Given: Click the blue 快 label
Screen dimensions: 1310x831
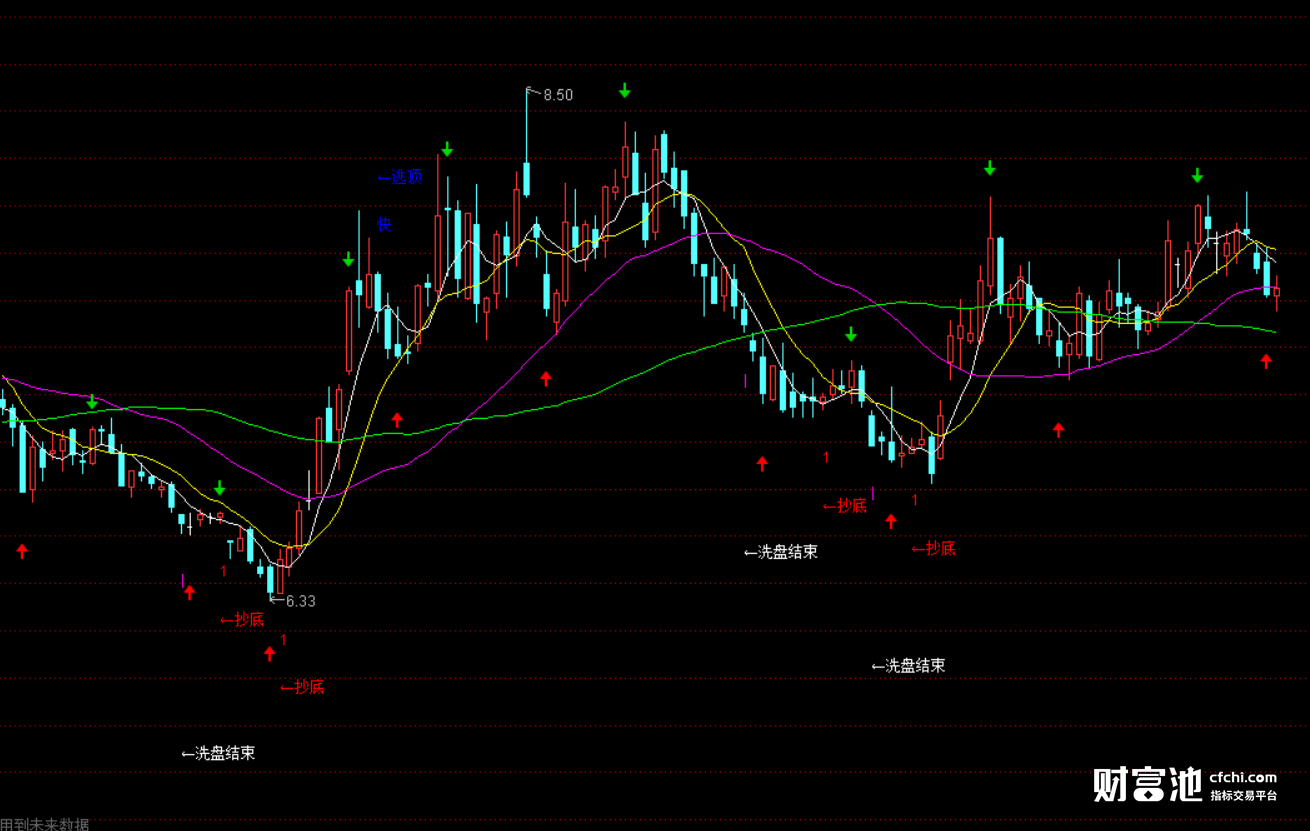Looking at the screenshot, I should [384, 224].
